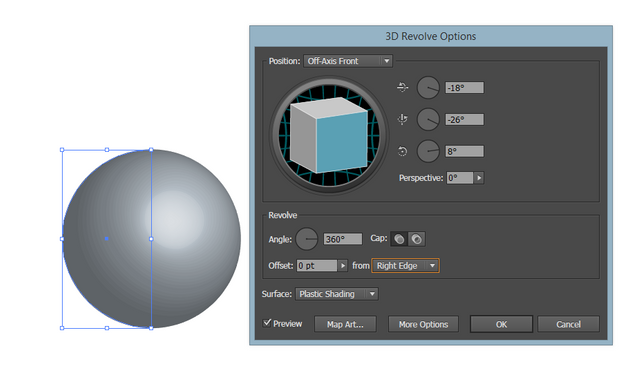Click the 360° angle input field
This screenshot has width=640, height=375.
click(x=343, y=239)
